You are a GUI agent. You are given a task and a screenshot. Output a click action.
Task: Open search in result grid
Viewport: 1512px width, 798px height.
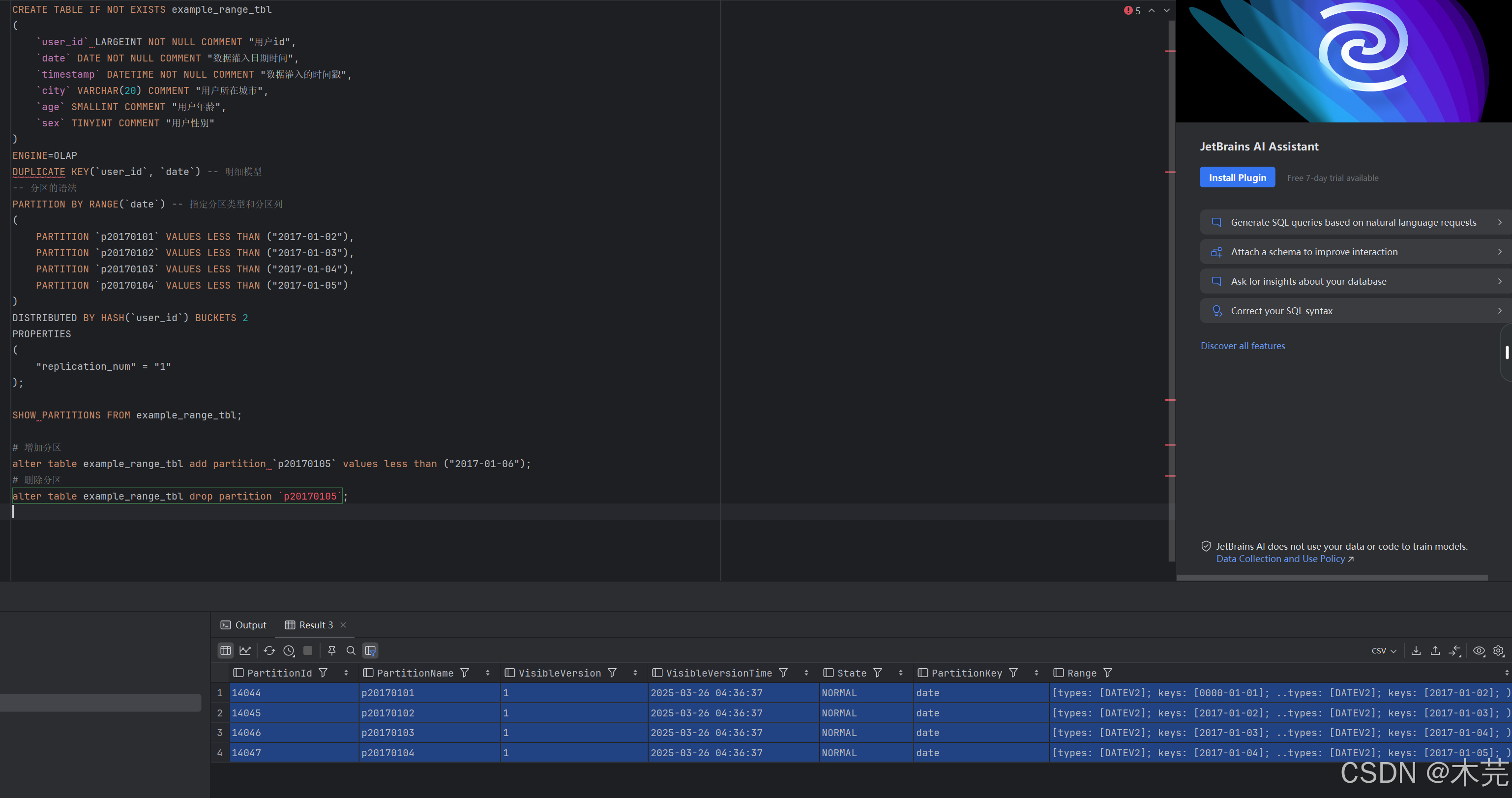point(351,650)
